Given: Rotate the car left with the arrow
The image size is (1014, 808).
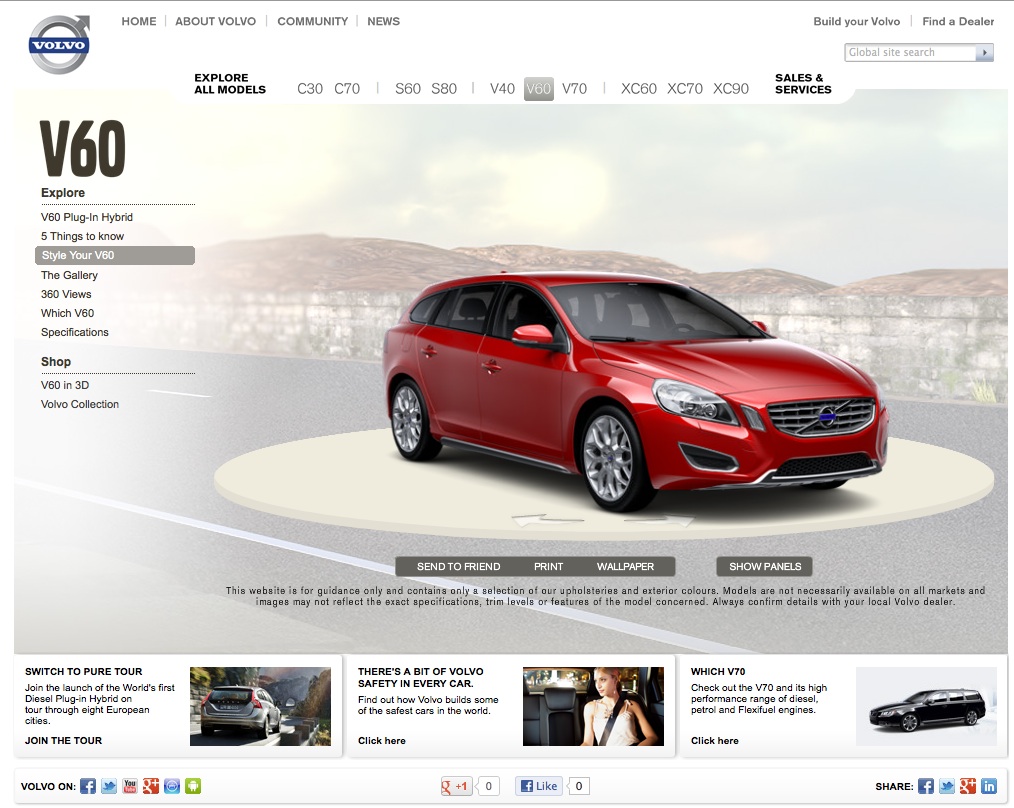Looking at the screenshot, I should click(548, 519).
